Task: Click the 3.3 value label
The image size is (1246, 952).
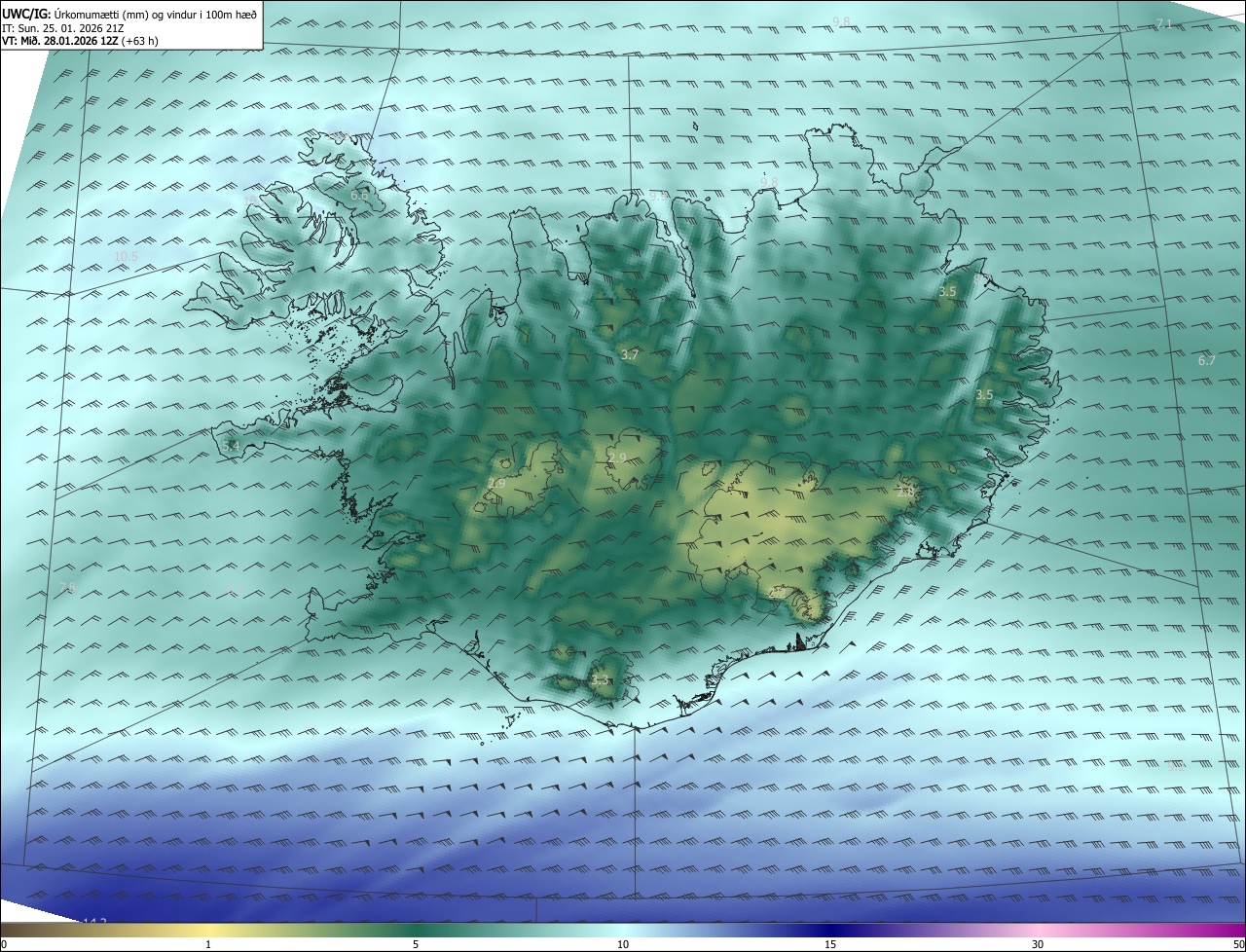Action: (x=600, y=679)
